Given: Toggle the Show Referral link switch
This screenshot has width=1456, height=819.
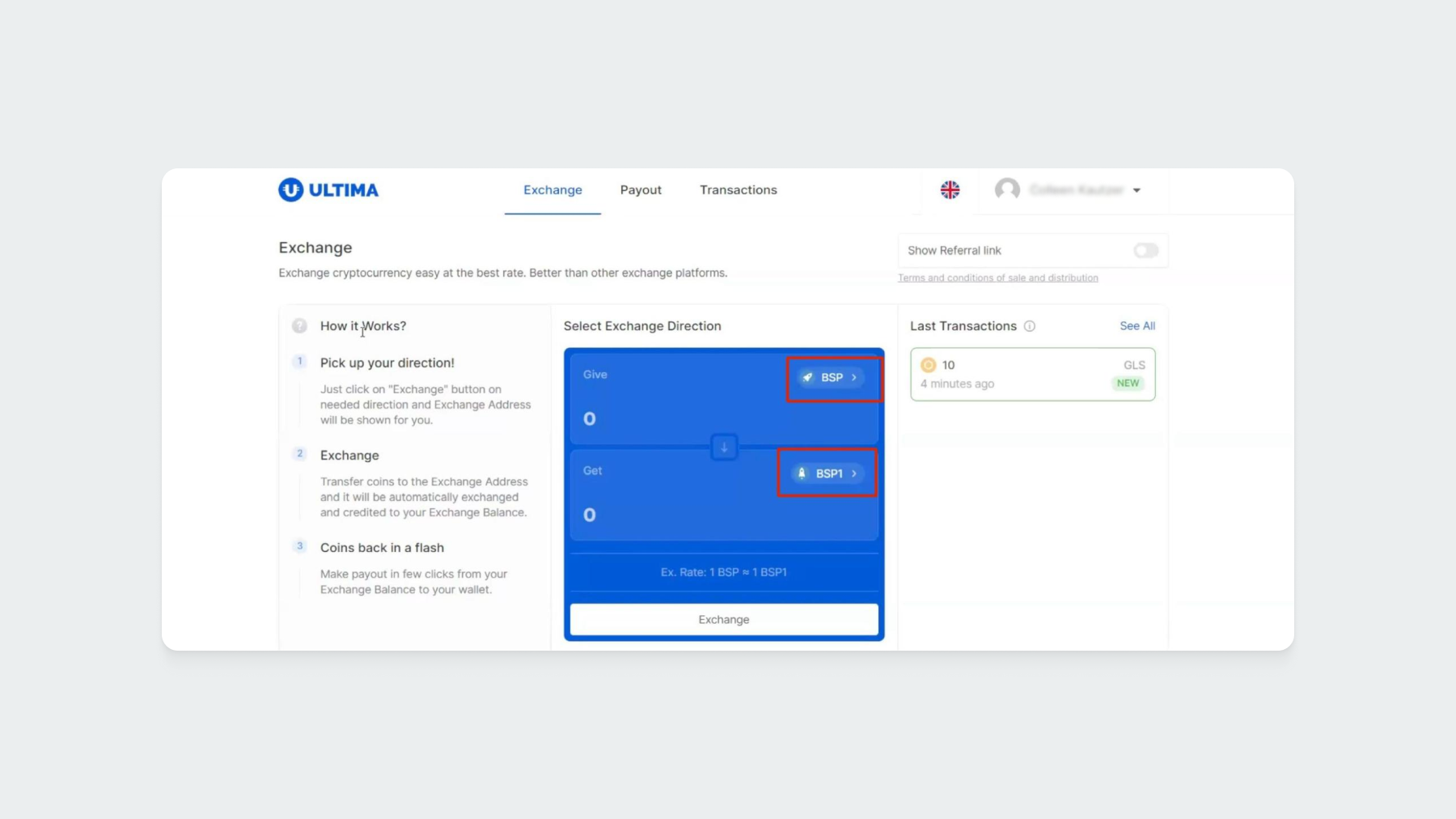Looking at the screenshot, I should click(1145, 251).
